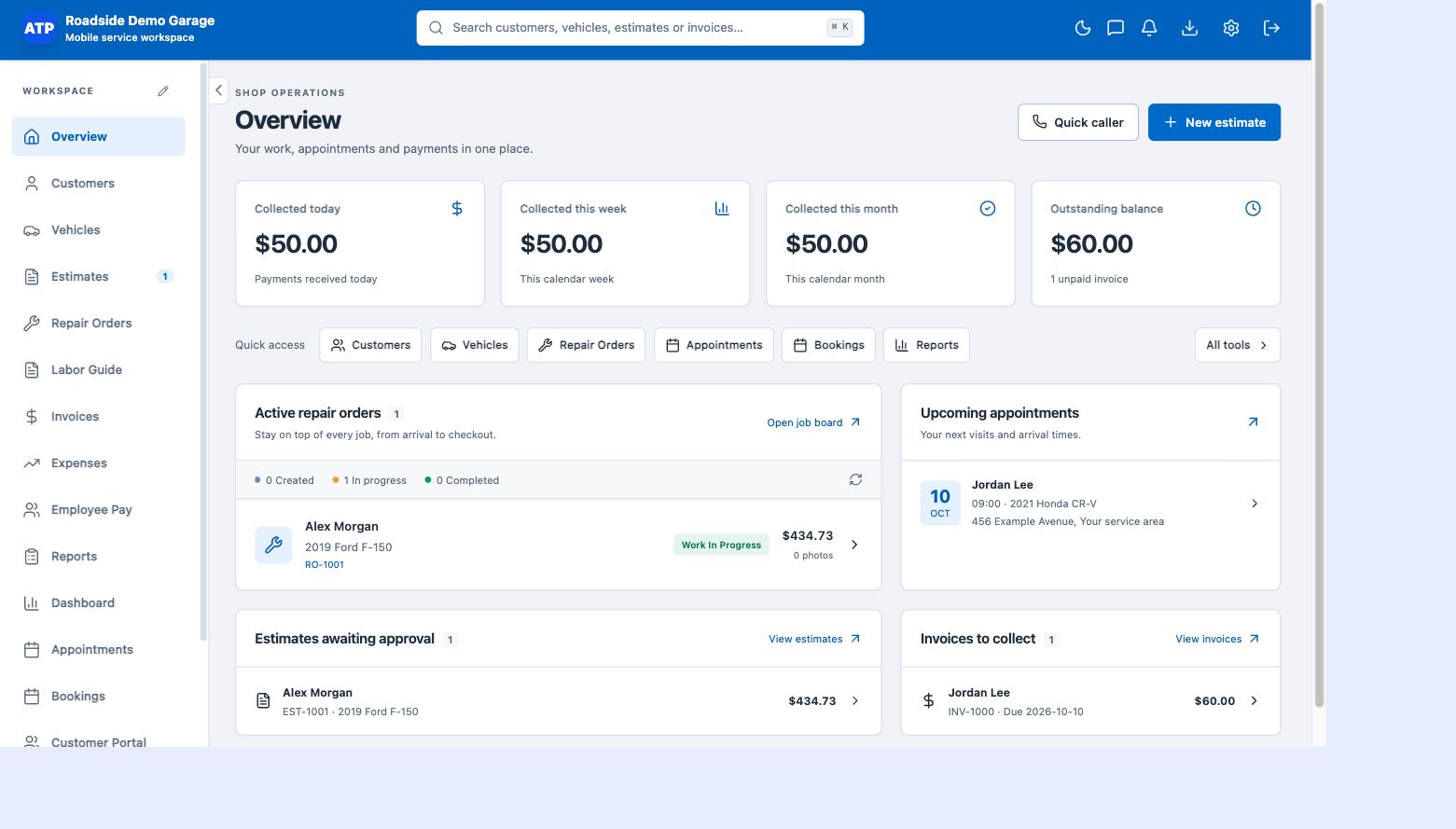Click the 10 OCT date tile

940,504
